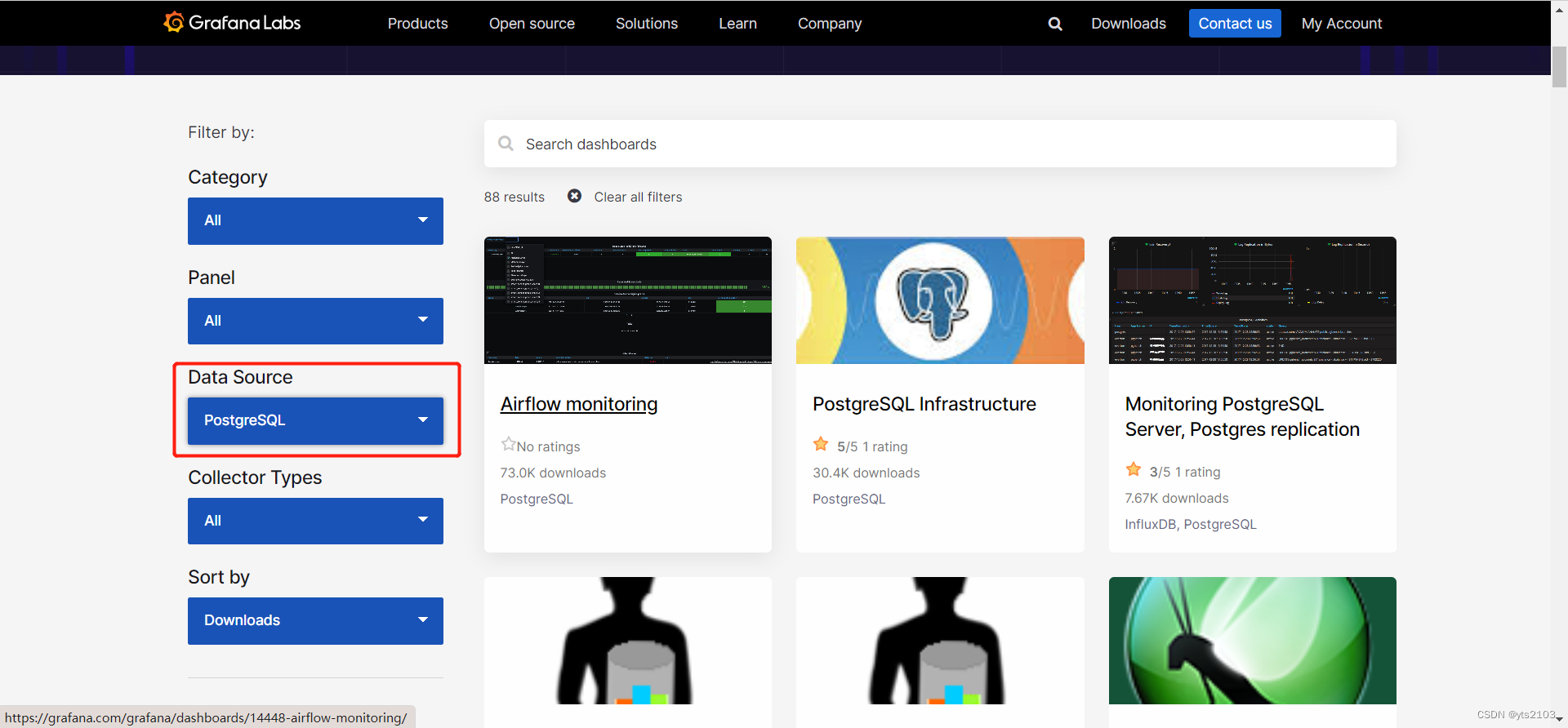Click the clear all filters X icon
The image size is (1568, 728).
[x=575, y=196]
